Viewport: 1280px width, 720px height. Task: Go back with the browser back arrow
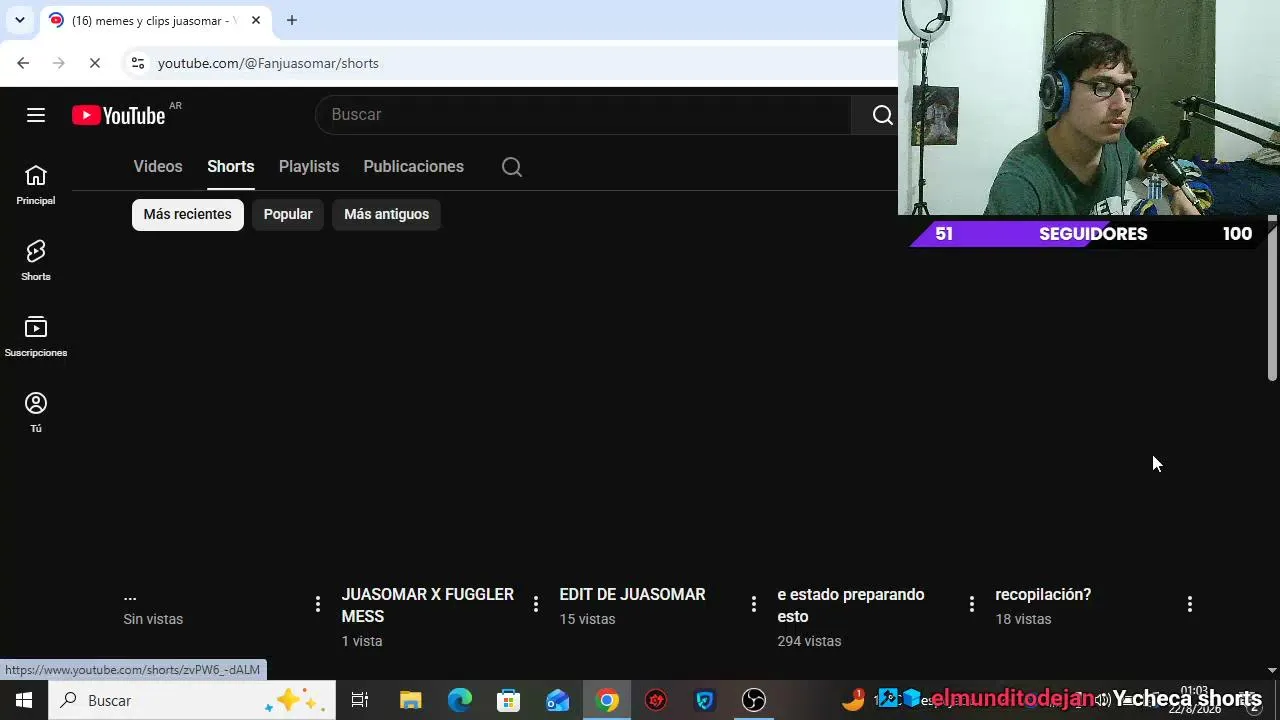[23, 63]
